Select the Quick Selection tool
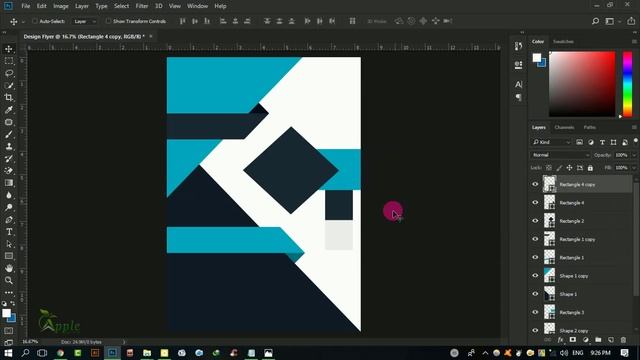The image size is (640, 360). pyautogui.click(x=9, y=85)
